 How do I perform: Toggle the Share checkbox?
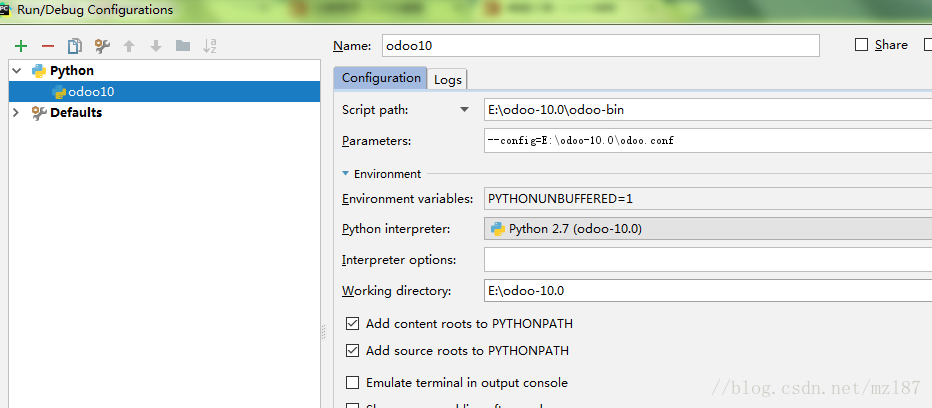pos(861,45)
